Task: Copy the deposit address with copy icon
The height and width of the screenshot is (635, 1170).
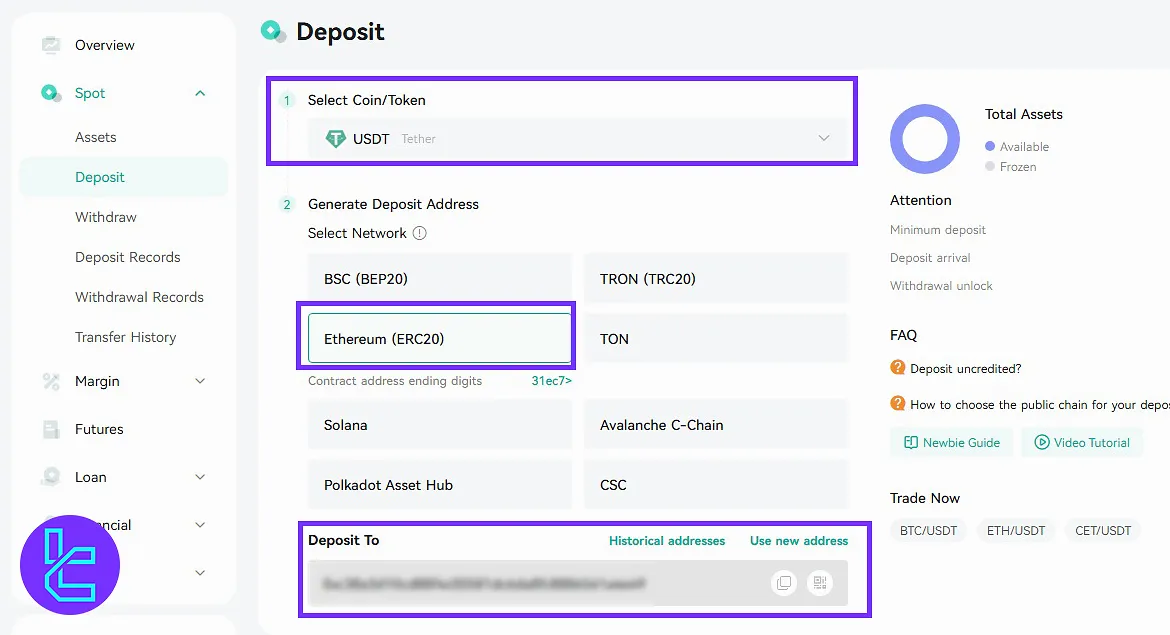Action: point(783,583)
